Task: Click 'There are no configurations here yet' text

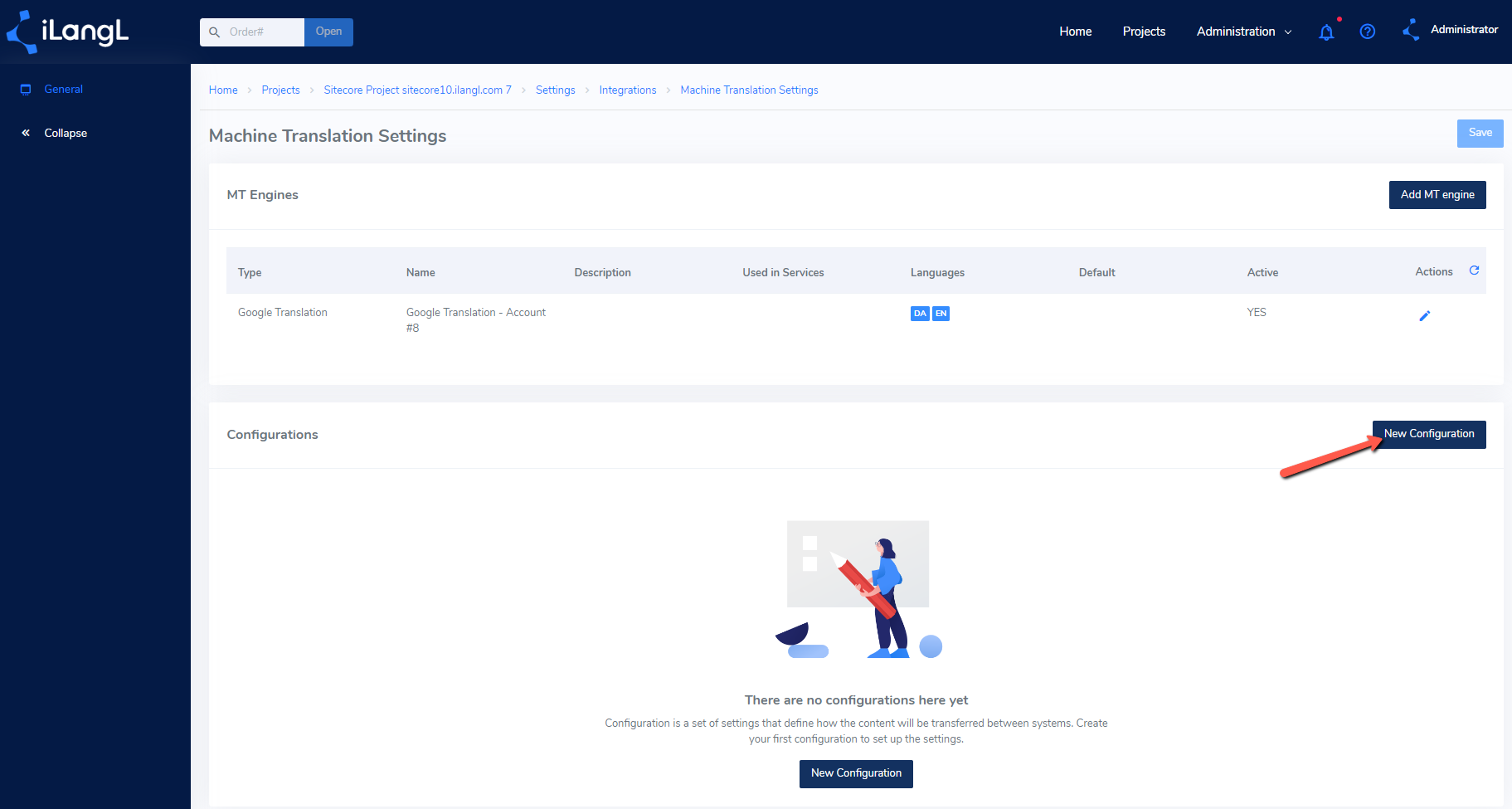Action: point(856,700)
